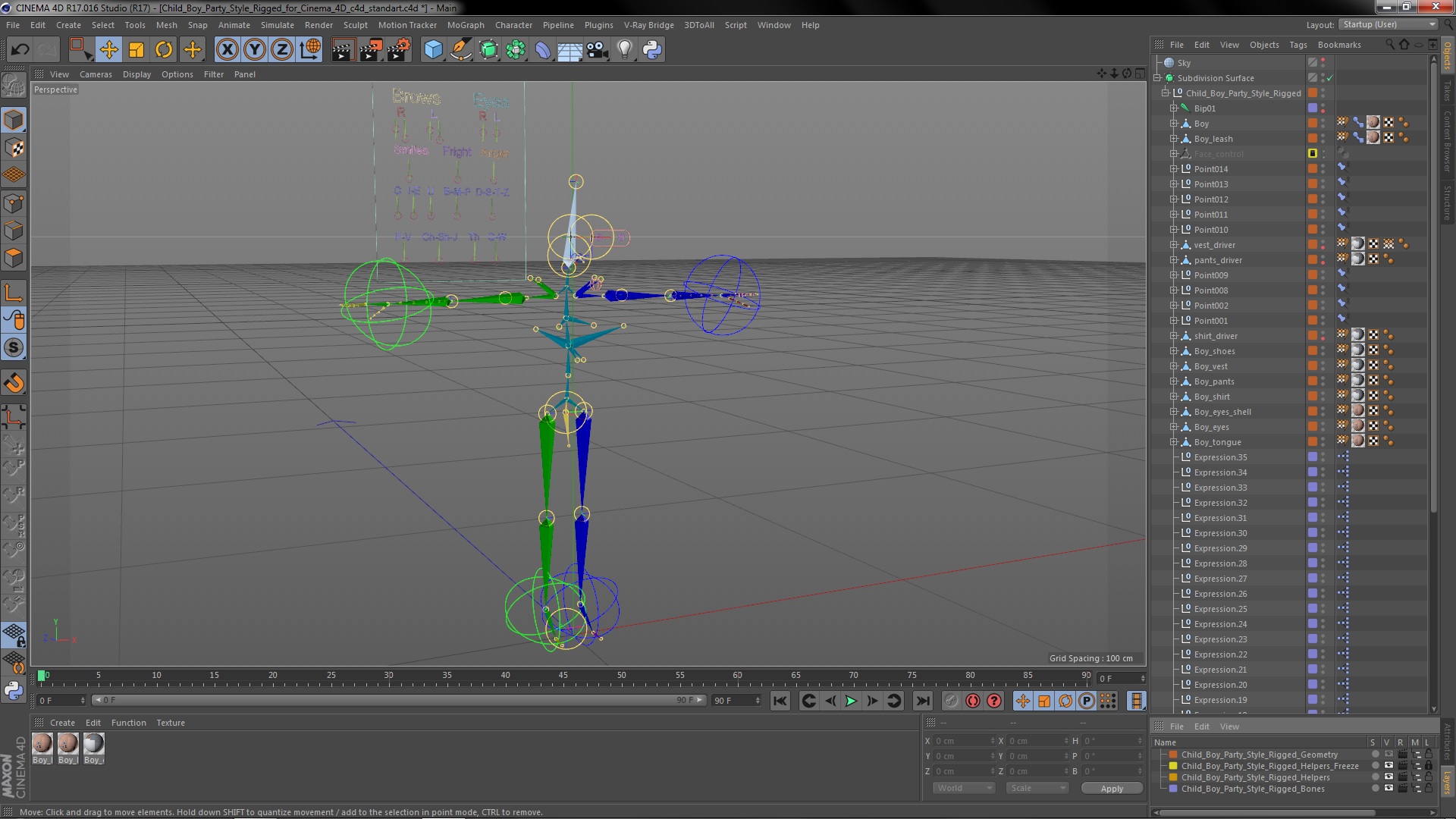This screenshot has width=1456, height=819.
Task: Click the Apply button in coordinates panel
Action: pyautogui.click(x=1112, y=788)
